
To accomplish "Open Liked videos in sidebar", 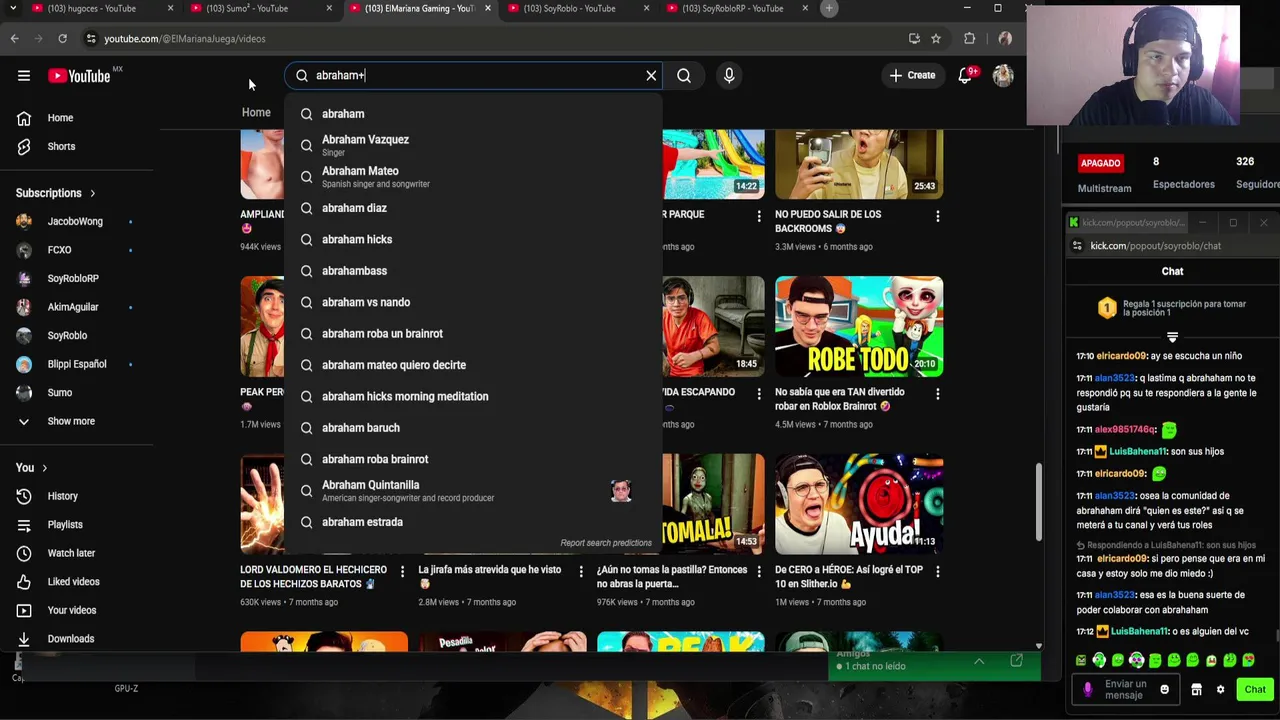I will [73, 581].
